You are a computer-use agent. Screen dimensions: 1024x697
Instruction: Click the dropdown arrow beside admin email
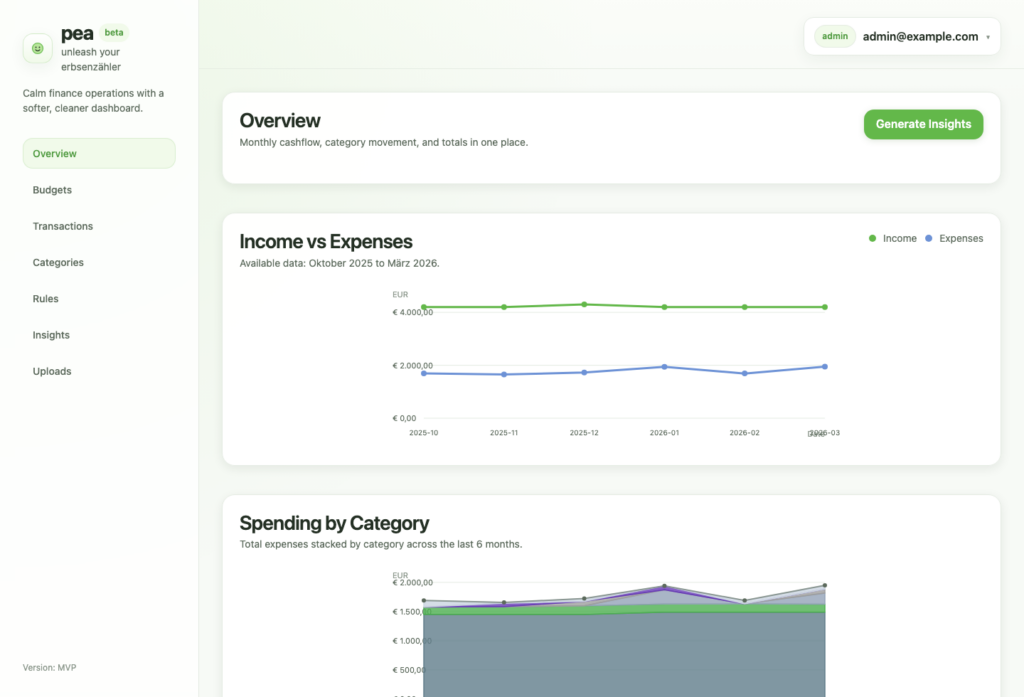(x=987, y=37)
